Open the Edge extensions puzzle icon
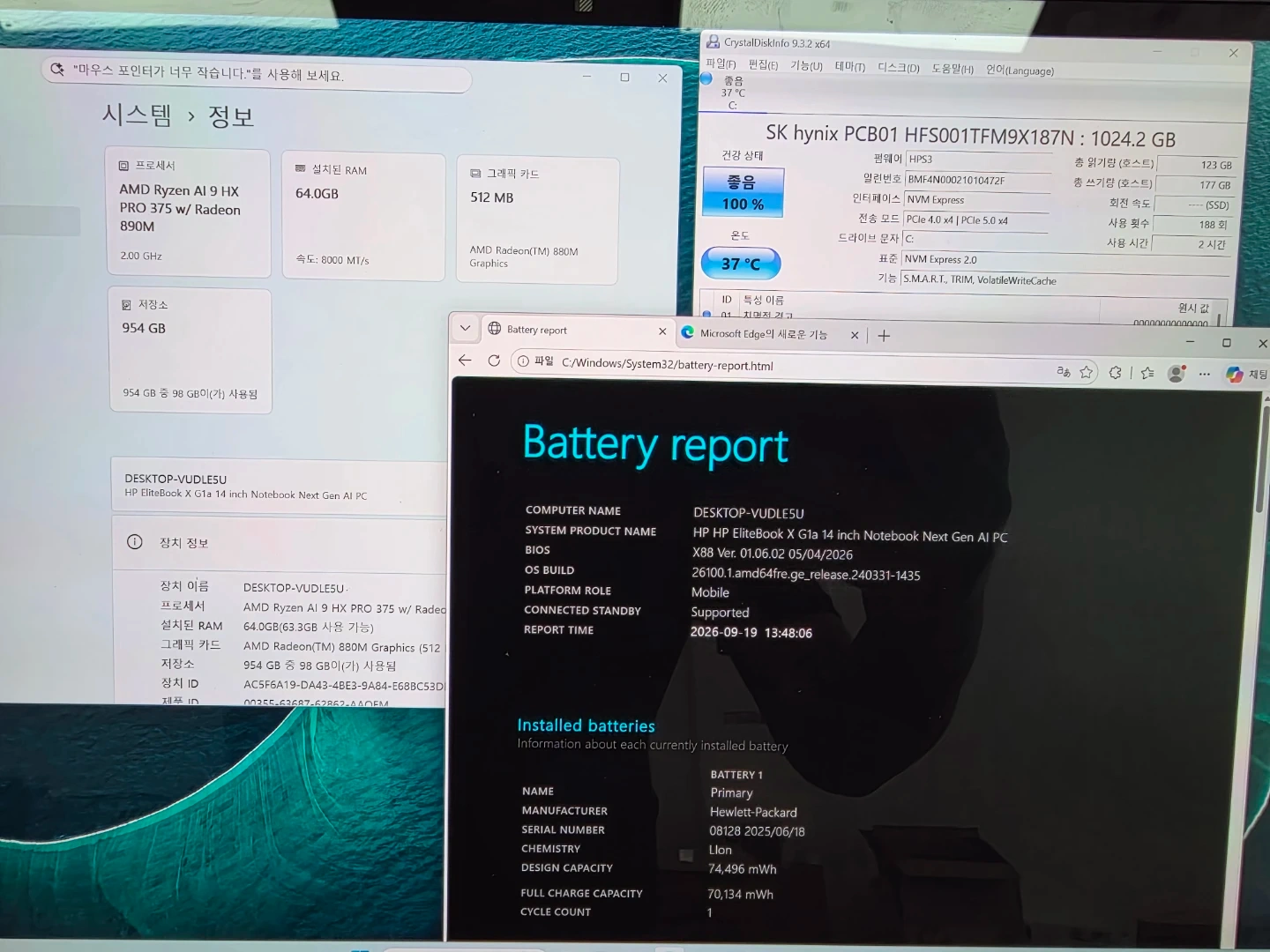This screenshot has width=1270, height=952. (1116, 373)
